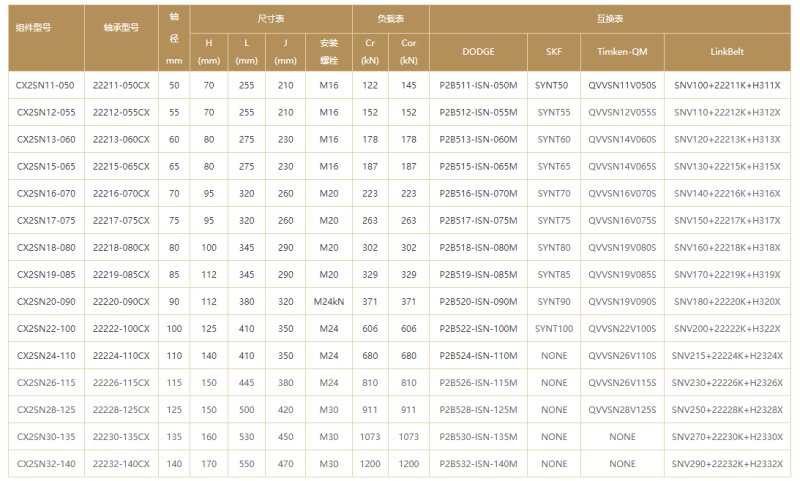Click the SYNT100 cell
Viewport: 800px width, 481px height.
[x=554, y=328]
